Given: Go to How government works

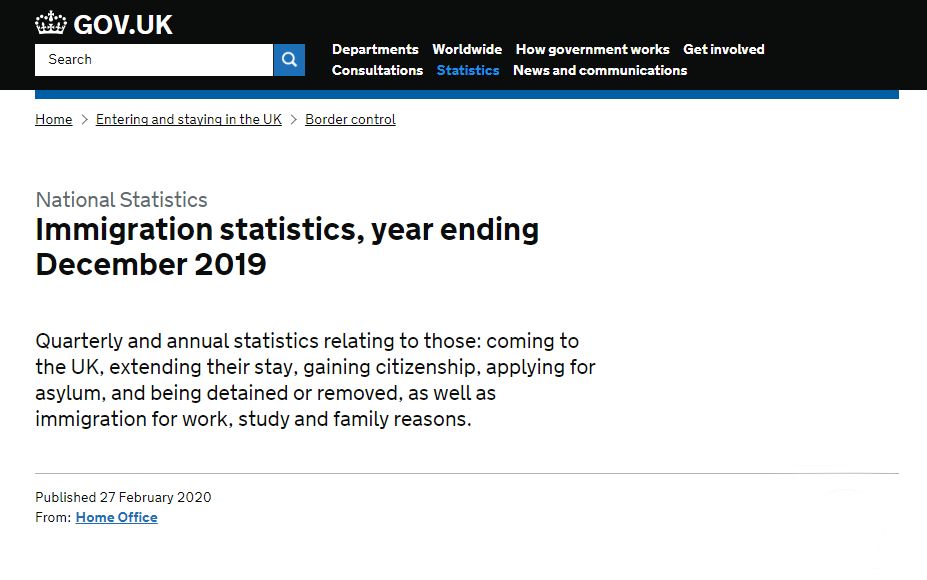Looking at the screenshot, I should tap(592, 50).
